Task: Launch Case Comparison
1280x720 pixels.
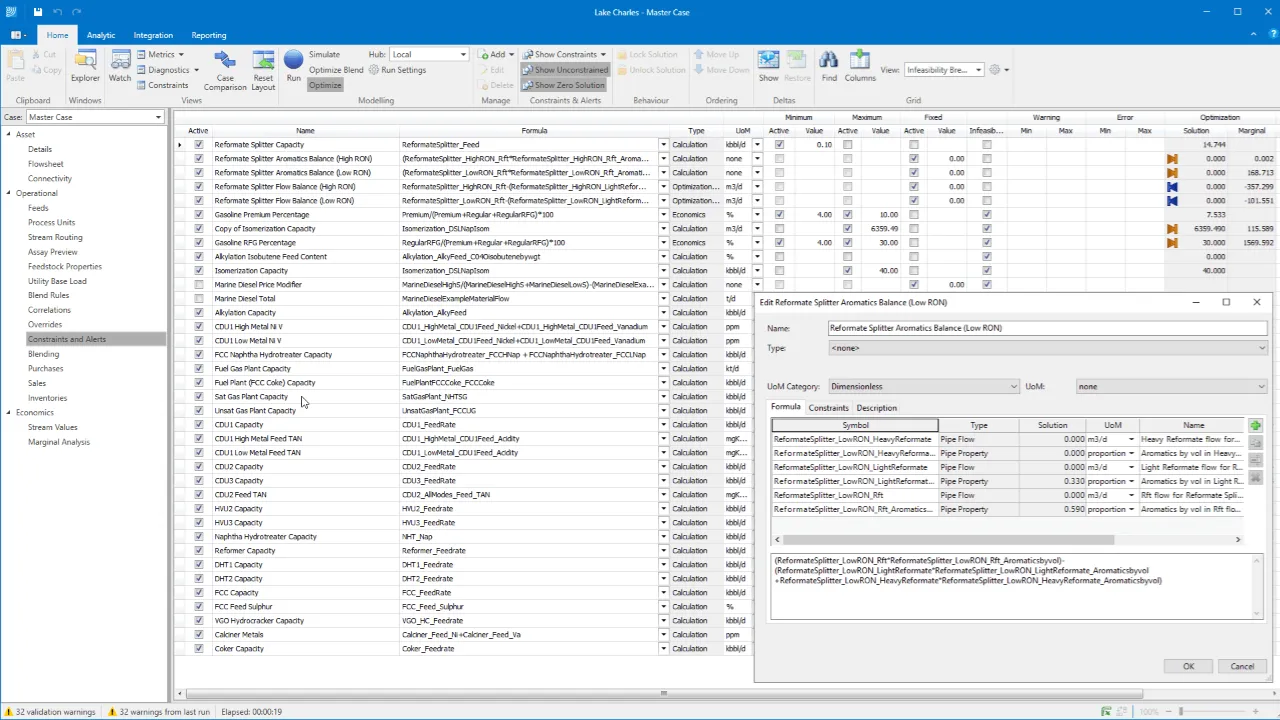Action: 225,68
